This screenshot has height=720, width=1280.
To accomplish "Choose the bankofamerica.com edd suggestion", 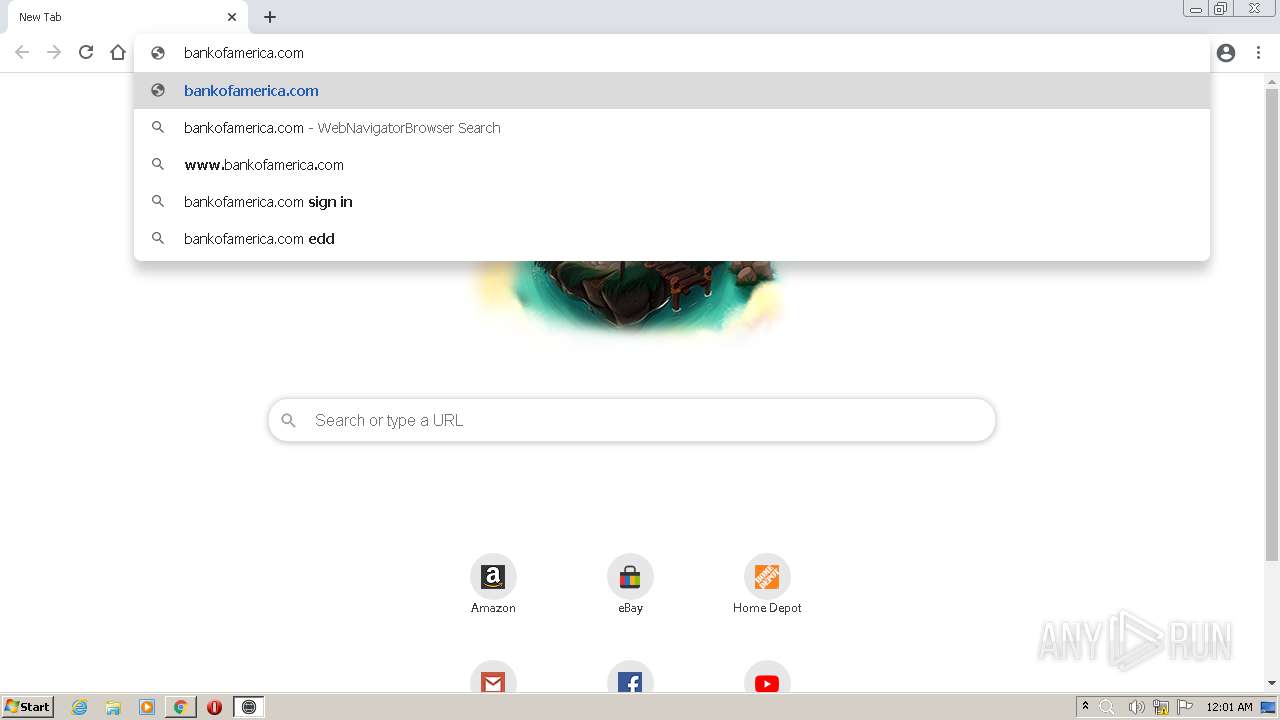I will tap(672, 238).
